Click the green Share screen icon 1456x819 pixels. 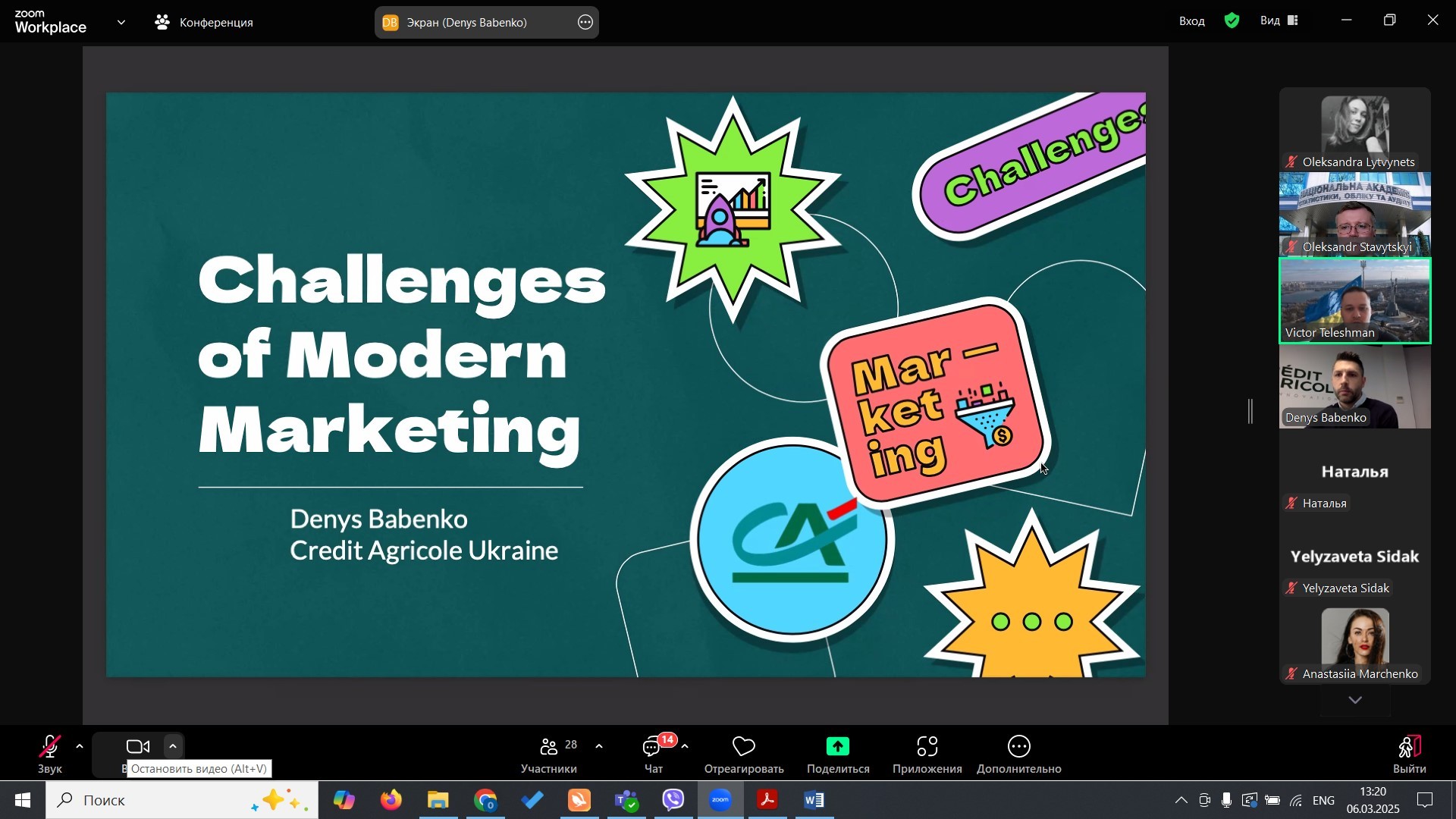coord(837,748)
